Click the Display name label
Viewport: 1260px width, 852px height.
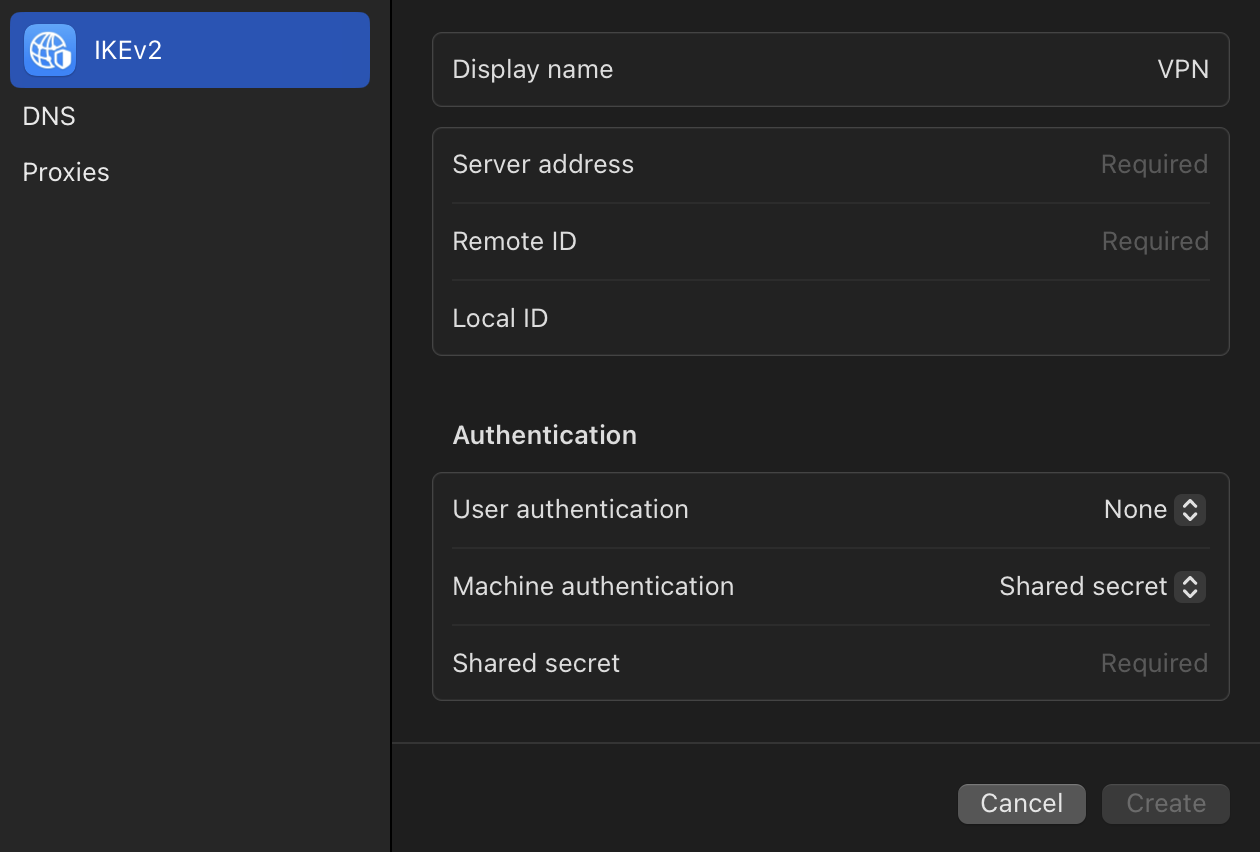pyautogui.click(x=532, y=69)
